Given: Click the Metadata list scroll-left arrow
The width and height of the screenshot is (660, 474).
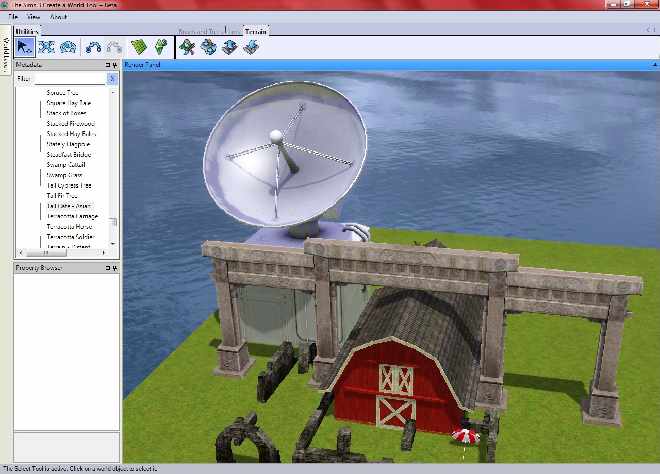Looking at the screenshot, I should coord(21,253).
